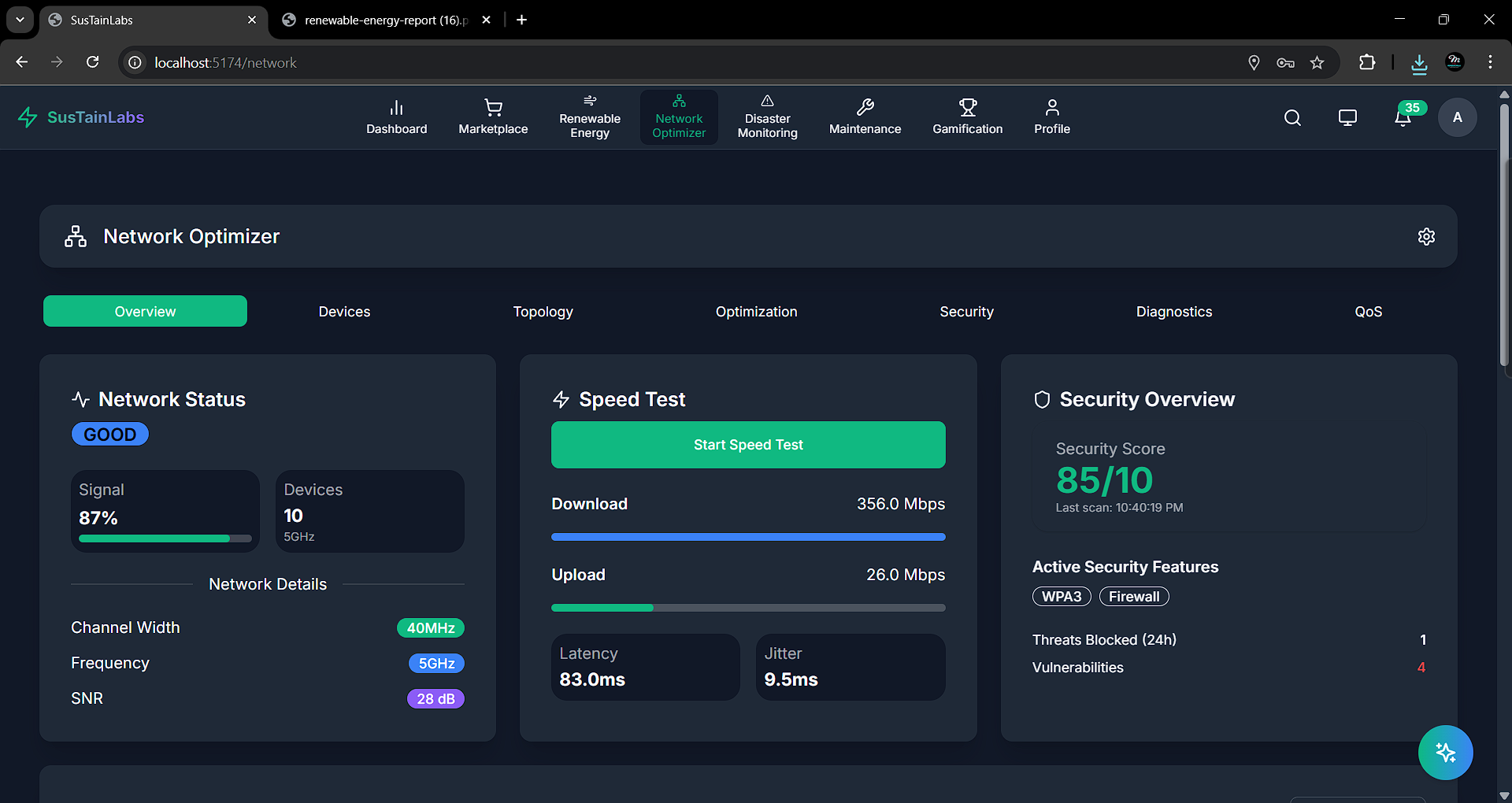Reload the page
This screenshot has height=803, width=1512.
click(93, 62)
